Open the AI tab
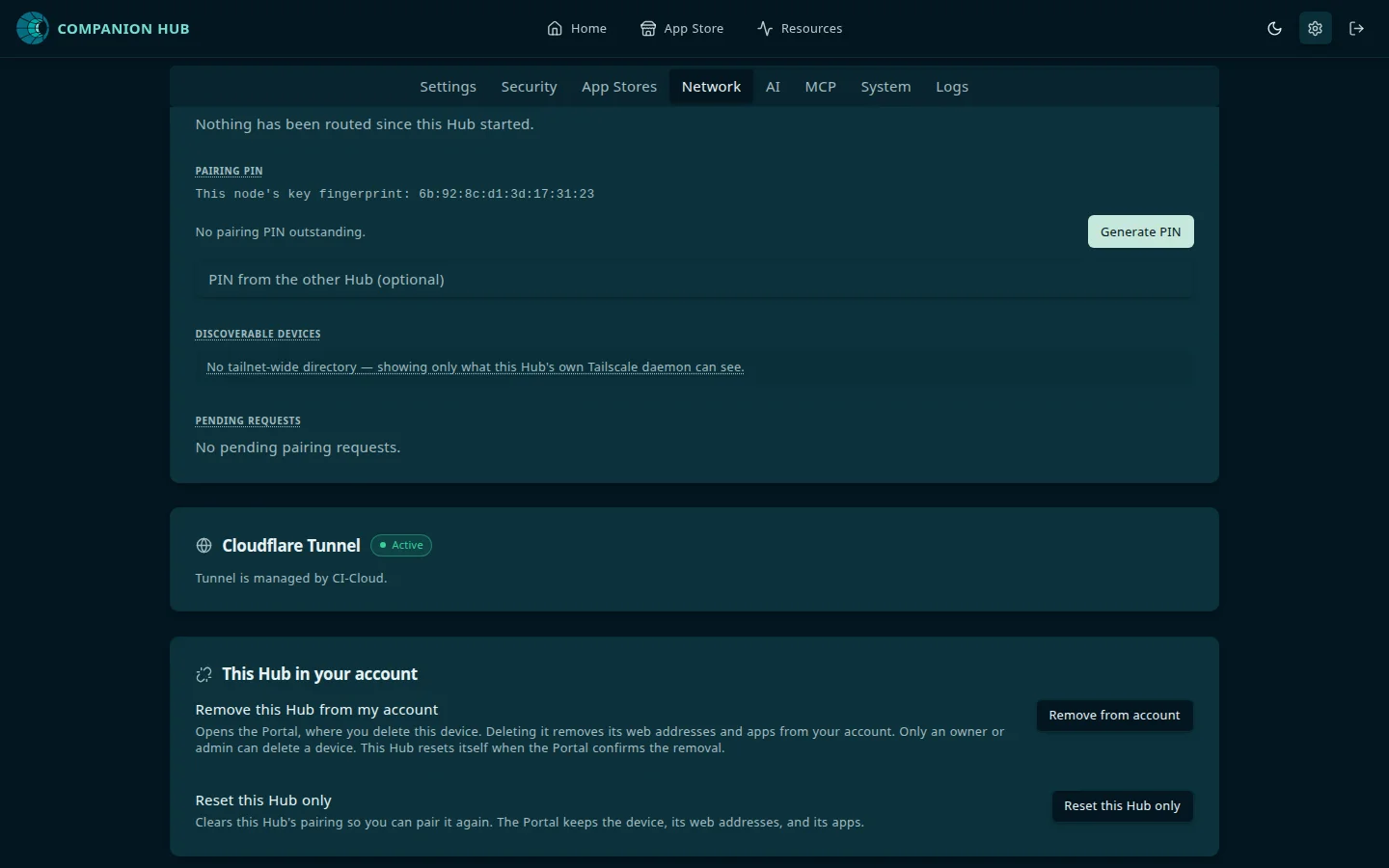The image size is (1389, 868). (x=773, y=87)
